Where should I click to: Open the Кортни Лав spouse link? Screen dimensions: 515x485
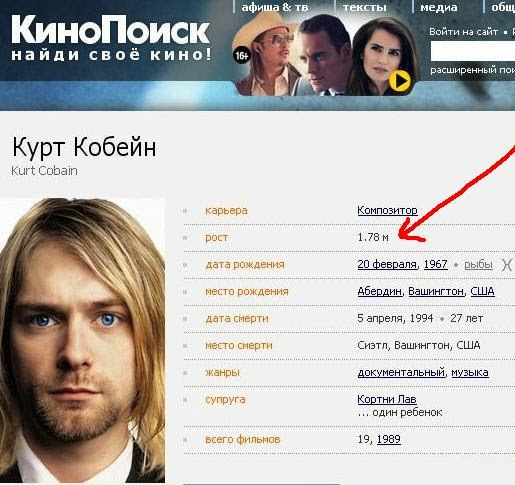pos(387,399)
